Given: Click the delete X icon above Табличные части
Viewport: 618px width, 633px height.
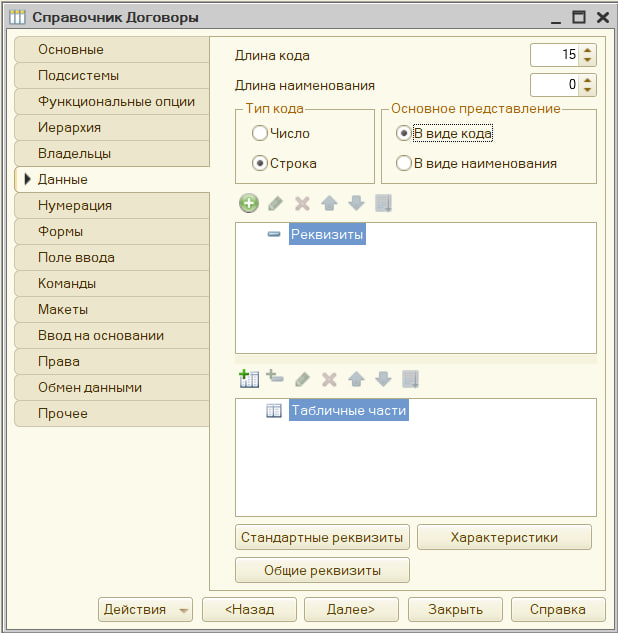Looking at the screenshot, I should tap(329, 379).
